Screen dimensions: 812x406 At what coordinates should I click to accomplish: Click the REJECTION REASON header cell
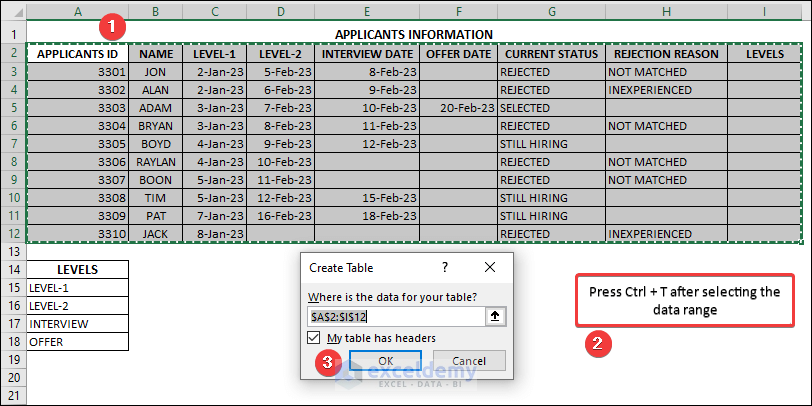[x=666, y=54]
